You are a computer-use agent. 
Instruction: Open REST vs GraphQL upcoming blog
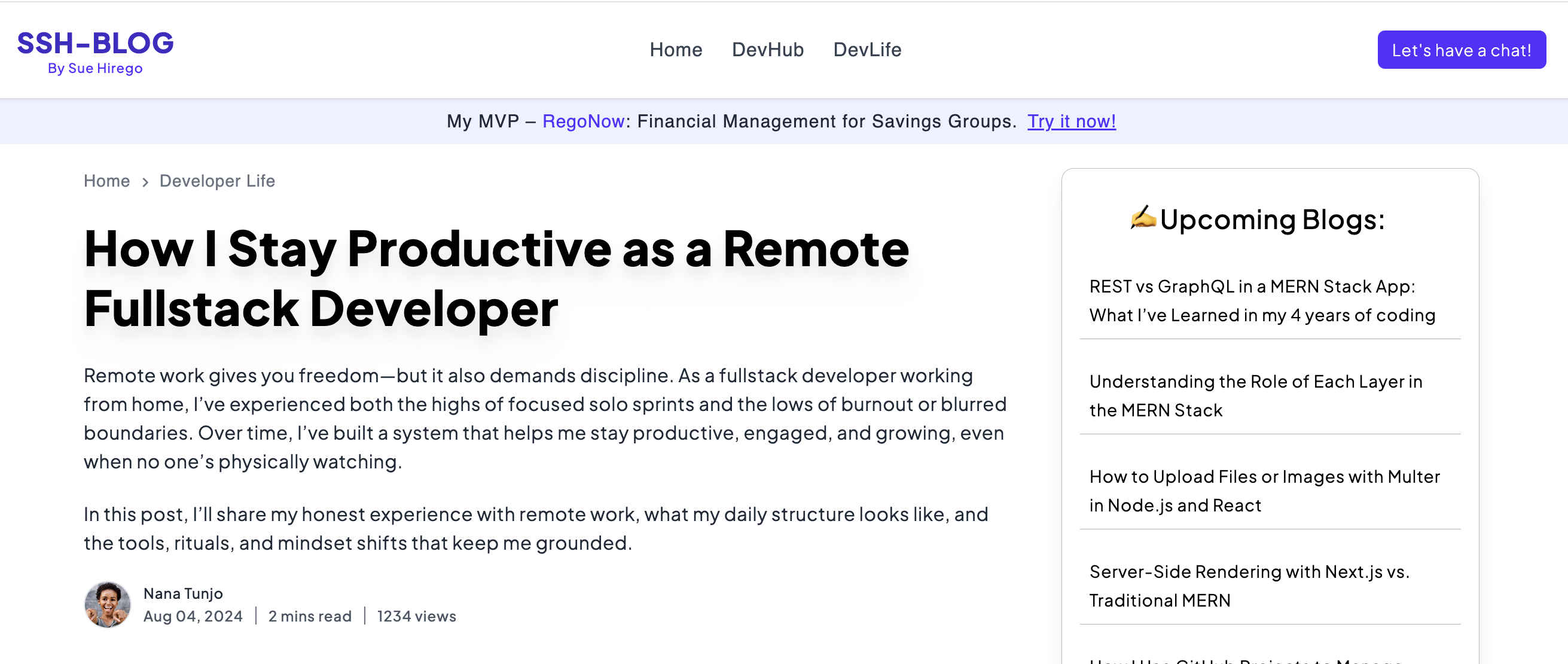(x=1262, y=301)
